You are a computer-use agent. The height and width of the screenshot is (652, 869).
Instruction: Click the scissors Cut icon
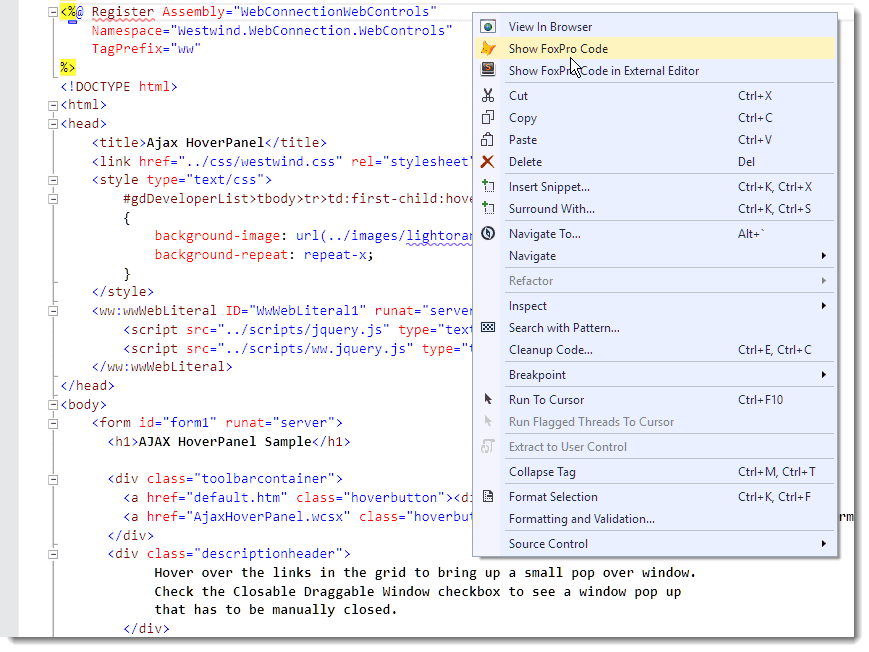(488, 96)
